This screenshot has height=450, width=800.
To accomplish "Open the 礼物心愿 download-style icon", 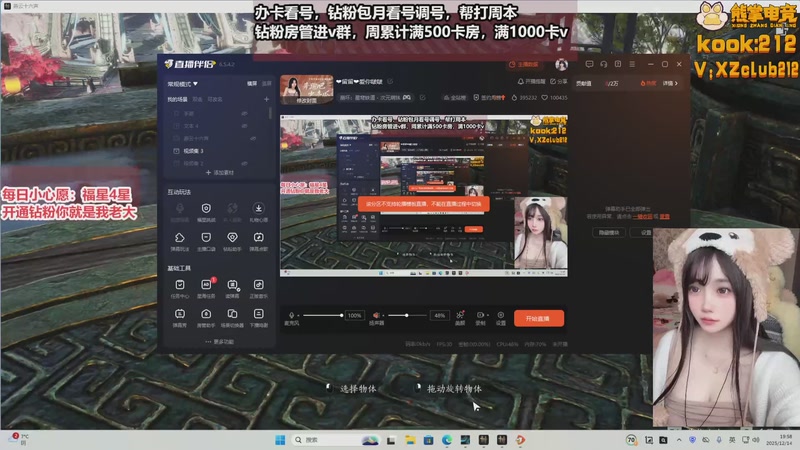I will (x=259, y=208).
